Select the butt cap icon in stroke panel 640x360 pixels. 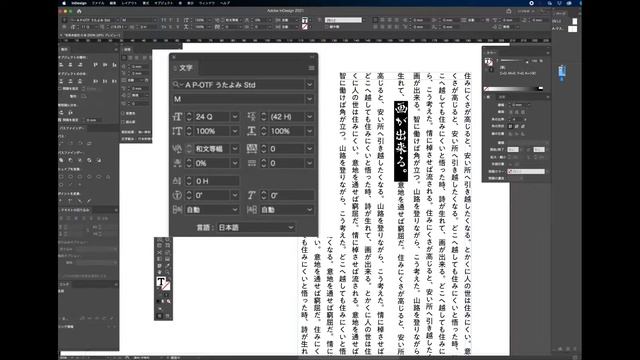511,112
